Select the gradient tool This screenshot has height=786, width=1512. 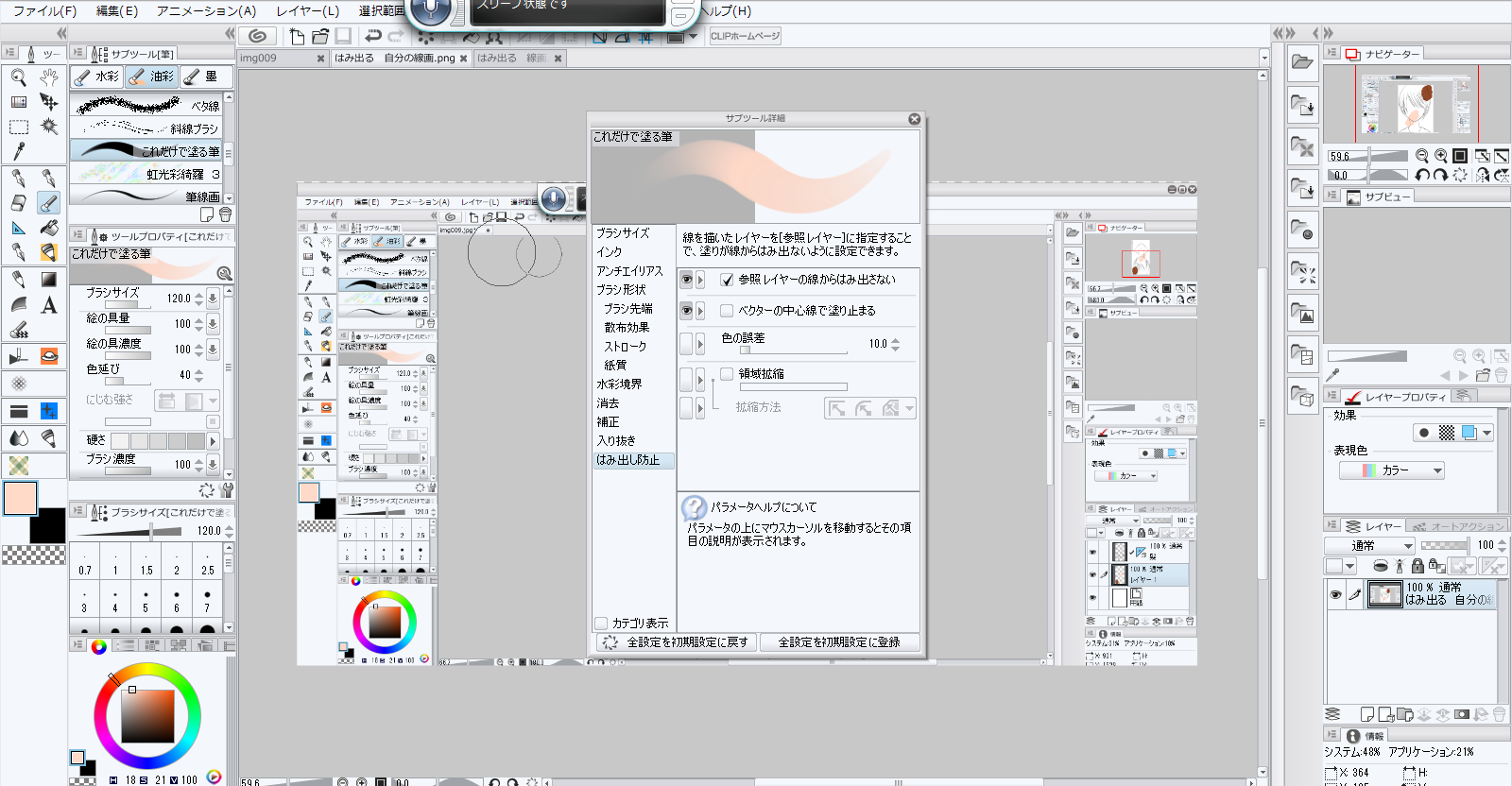49,279
